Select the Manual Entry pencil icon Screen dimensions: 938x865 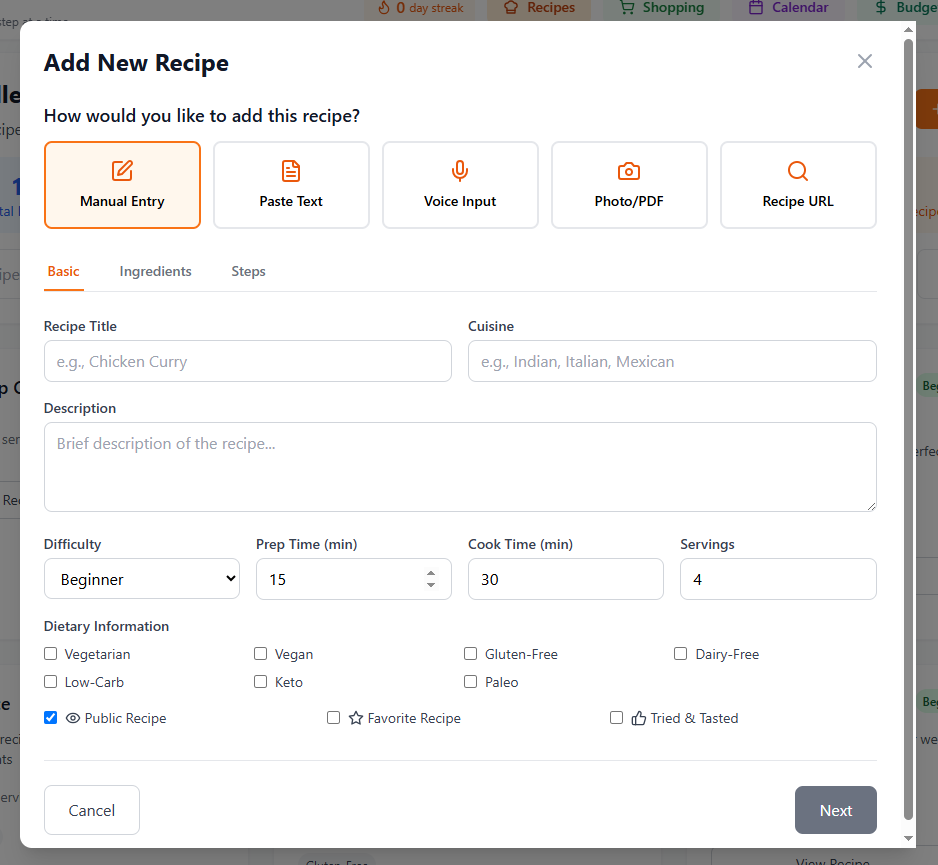pos(122,171)
